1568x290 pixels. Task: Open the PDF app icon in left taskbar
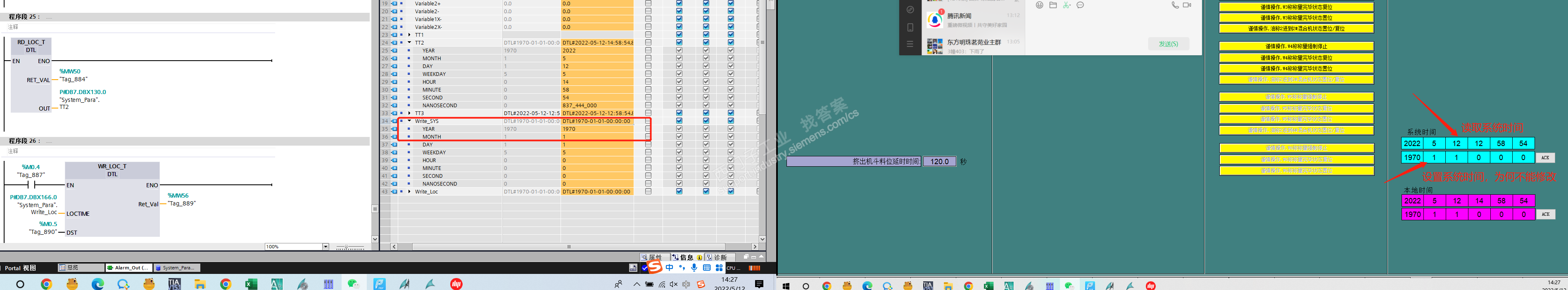(379, 284)
